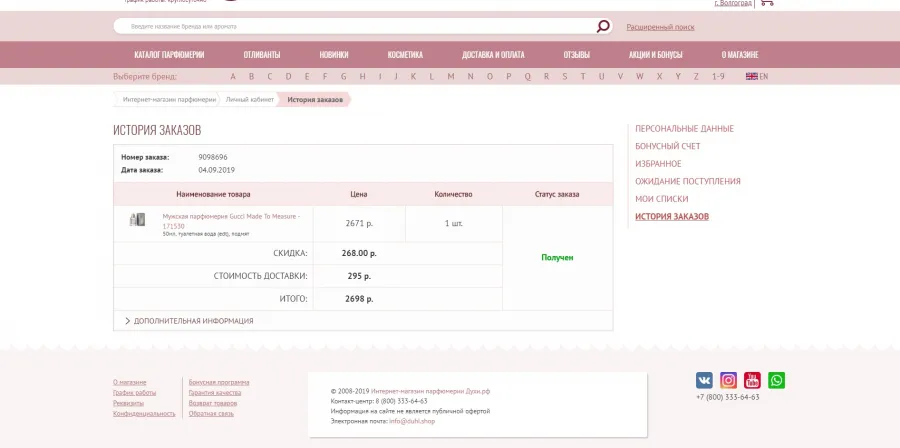This screenshot has height=448, width=900.
Task: Open Доставка и оплата menu item
Action: (493, 55)
